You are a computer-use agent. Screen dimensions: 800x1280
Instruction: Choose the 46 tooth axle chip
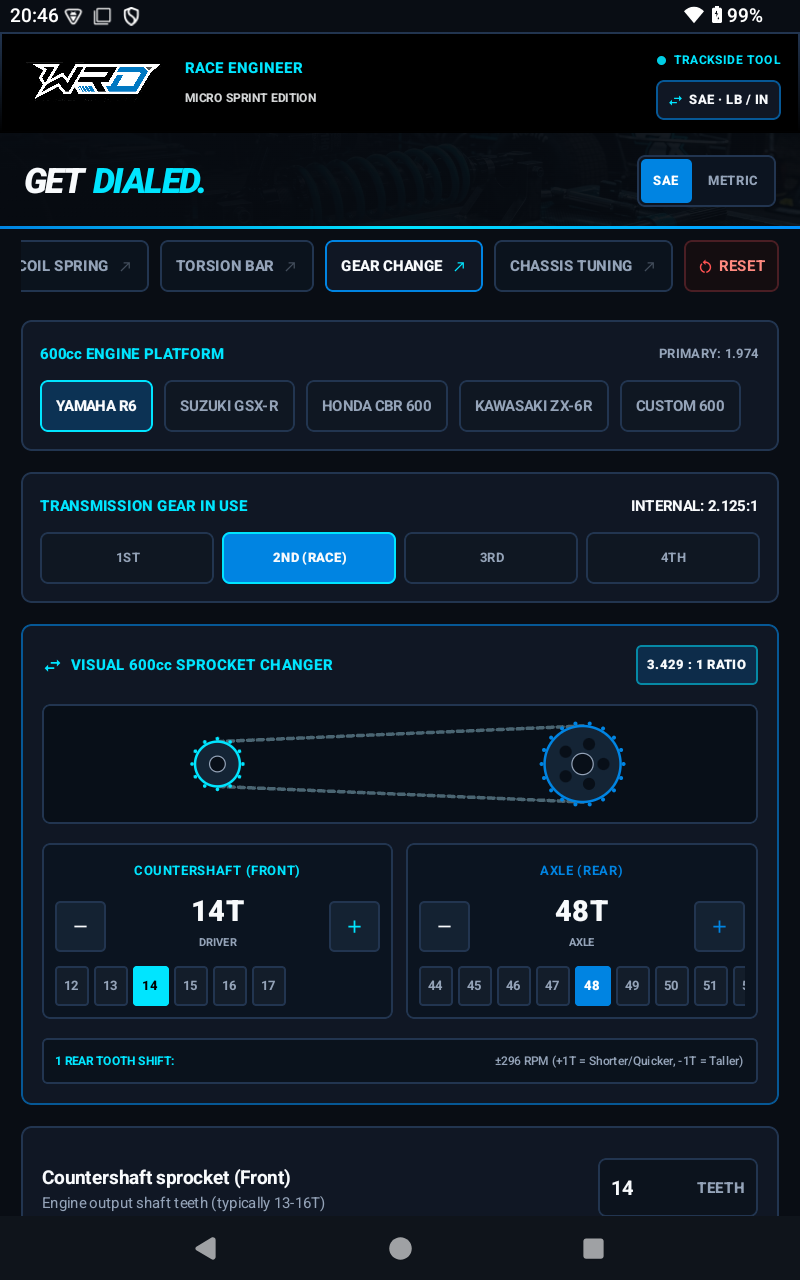[x=514, y=986]
